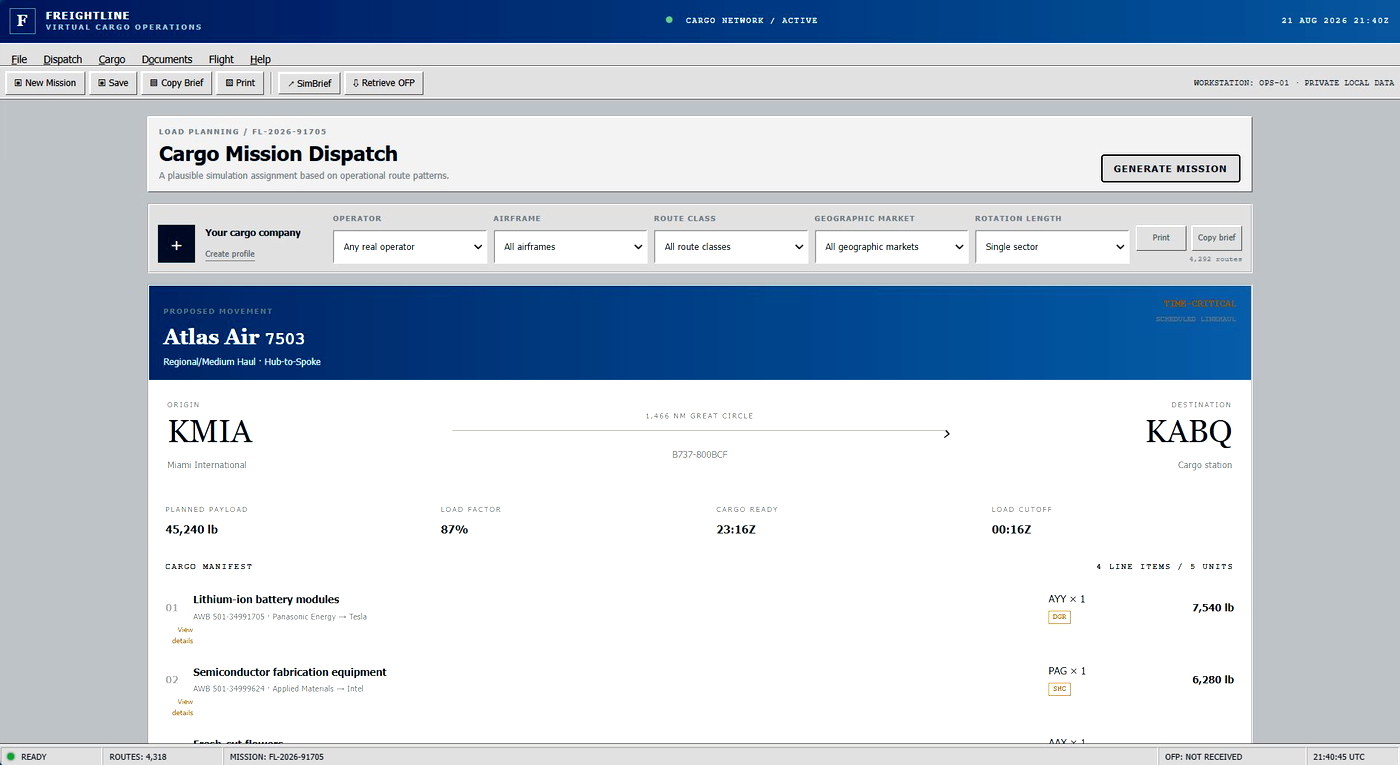Image resolution: width=1400 pixels, height=765 pixels.
Task: Open the Cargo menu
Action: click(112, 59)
